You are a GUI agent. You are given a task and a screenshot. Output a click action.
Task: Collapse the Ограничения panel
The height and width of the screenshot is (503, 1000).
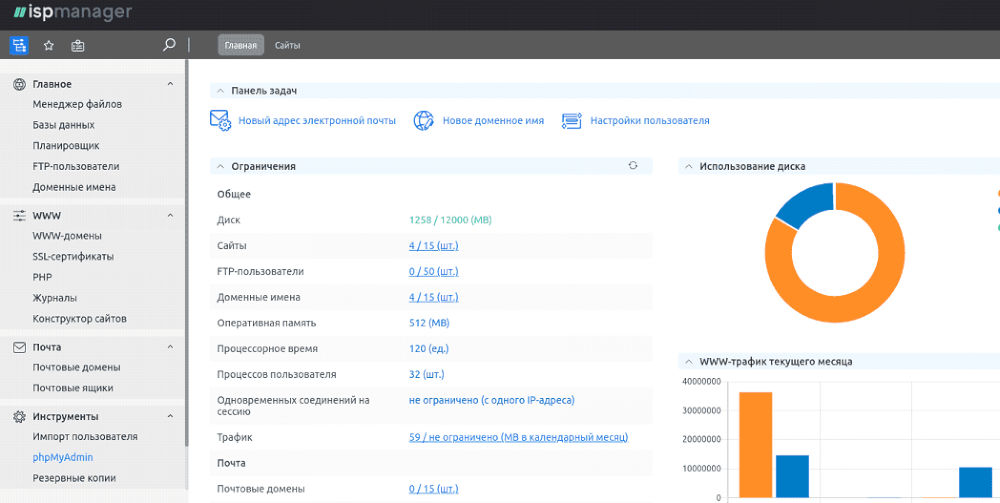[221, 166]
